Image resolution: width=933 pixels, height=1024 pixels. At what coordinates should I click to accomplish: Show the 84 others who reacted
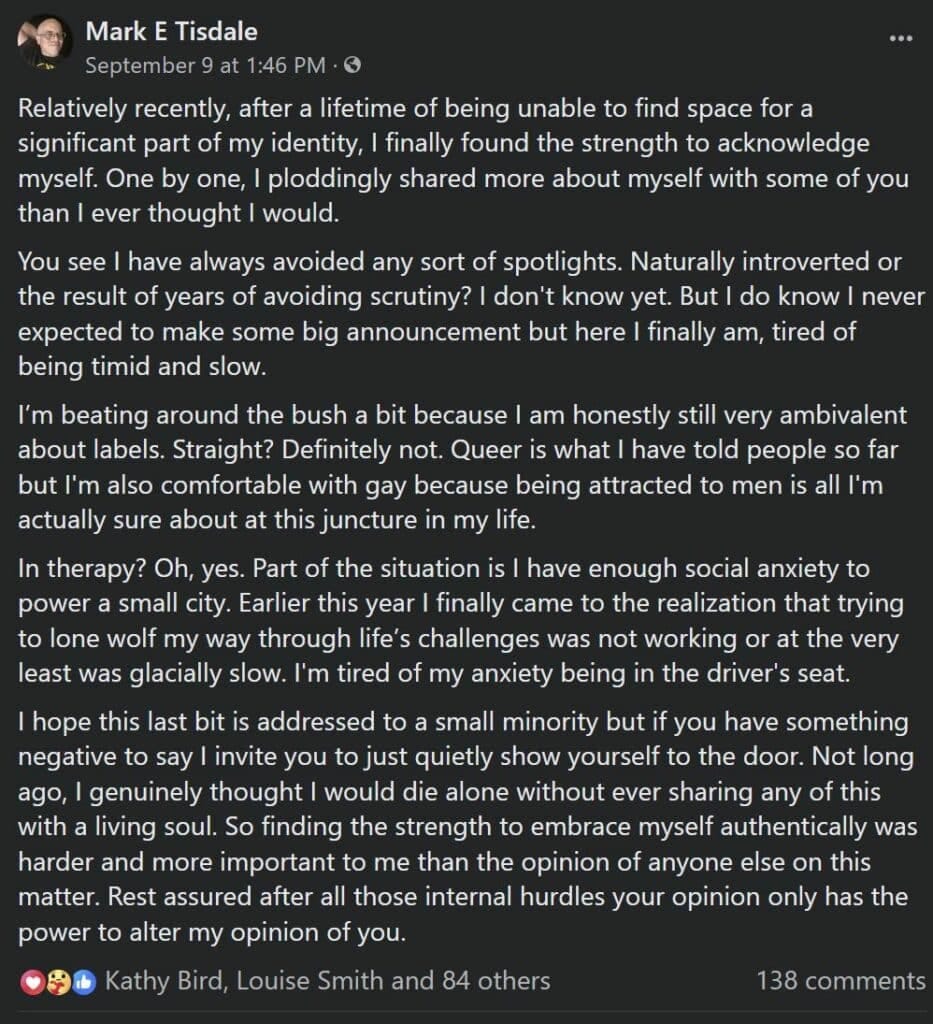(496, 981)
